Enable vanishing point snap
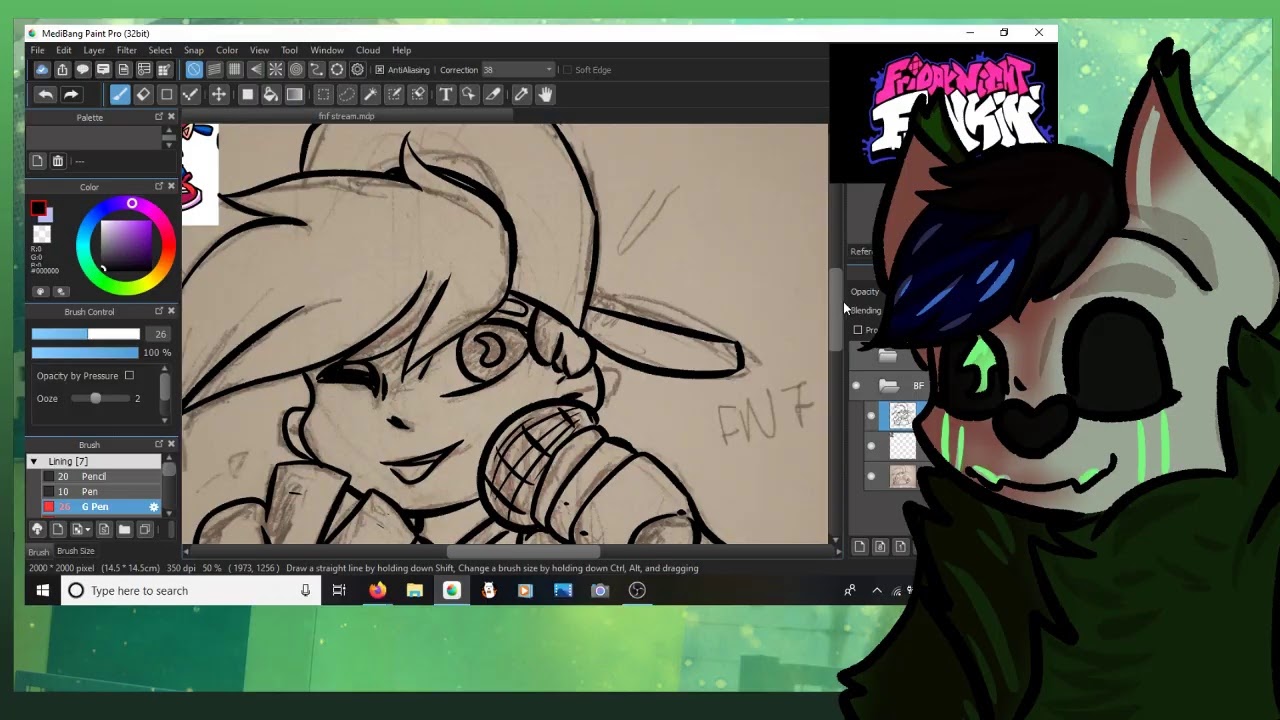The width and height of the screenshot is (1280, 720). click(255, 70)
